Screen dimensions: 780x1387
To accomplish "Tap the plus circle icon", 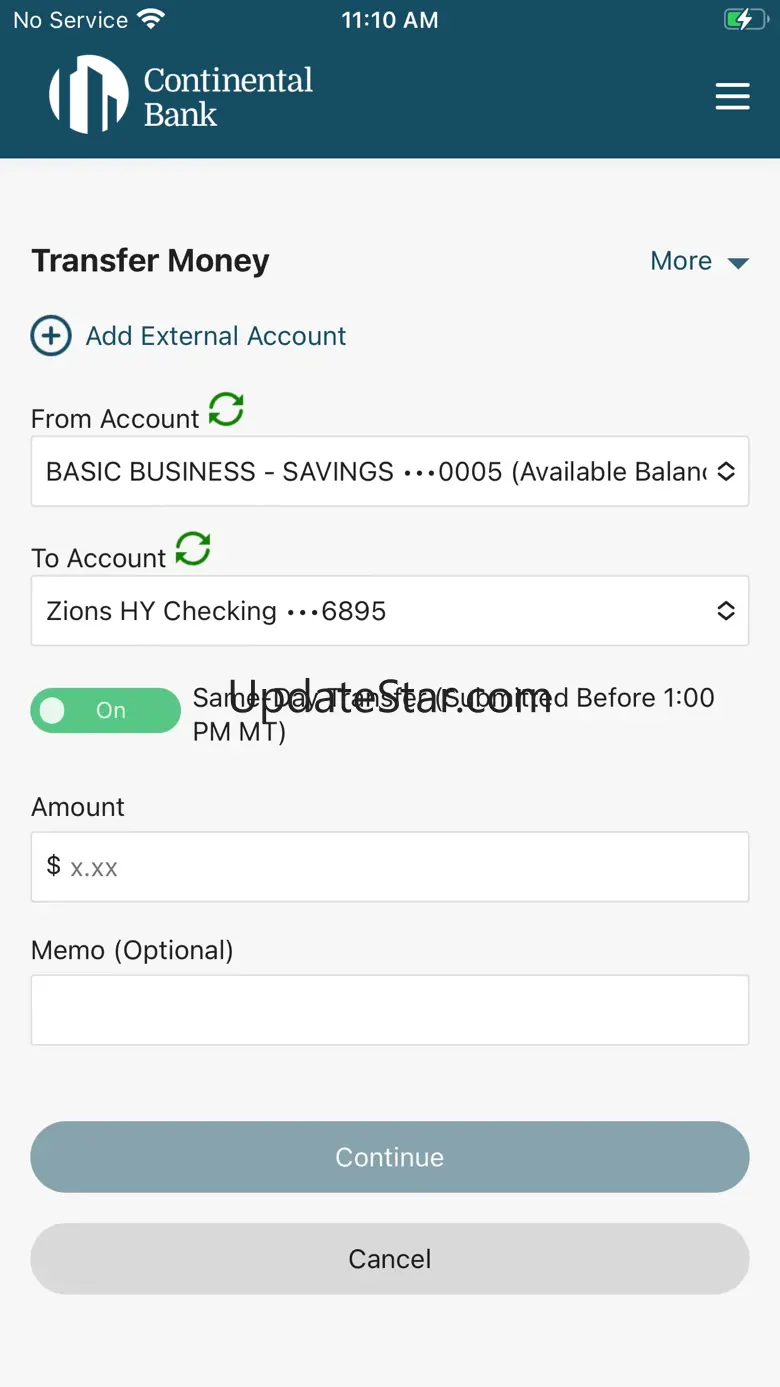I will [x=51, y=336].
